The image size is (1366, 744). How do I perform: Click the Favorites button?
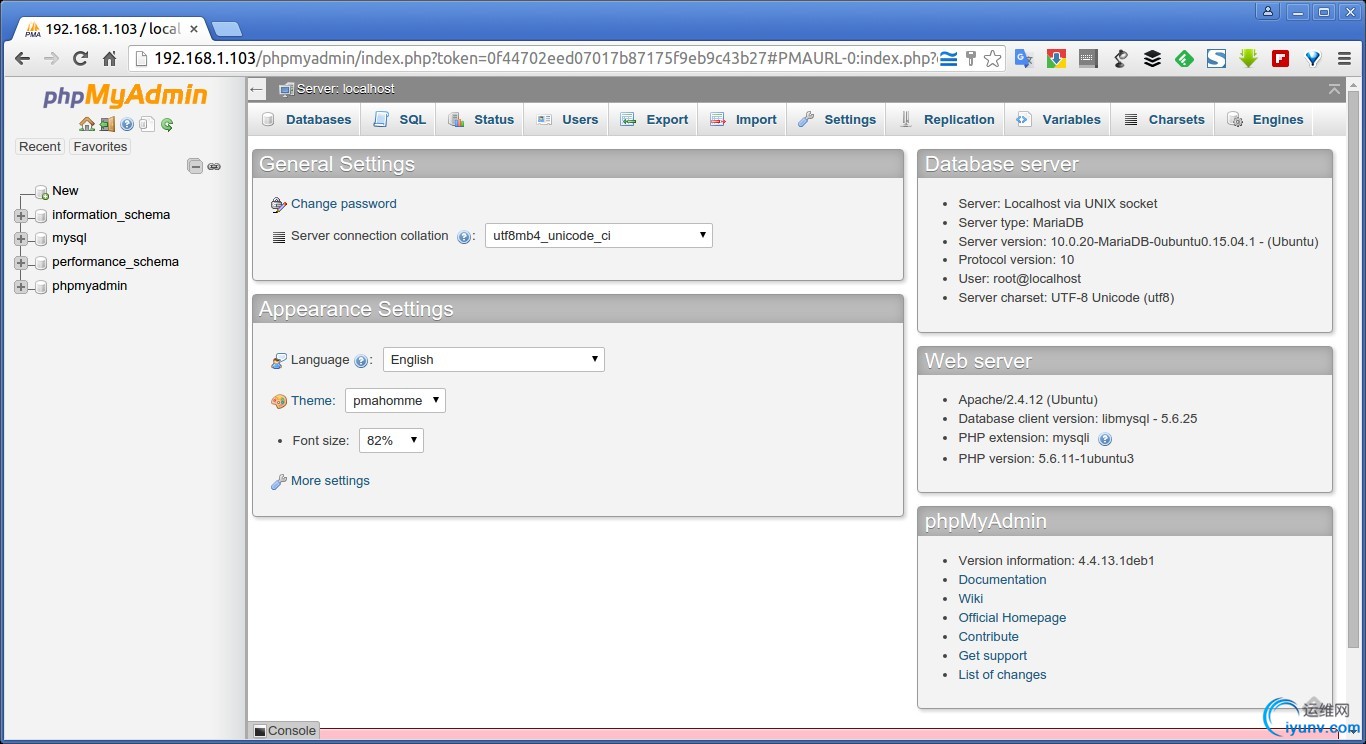pos(100,147)
